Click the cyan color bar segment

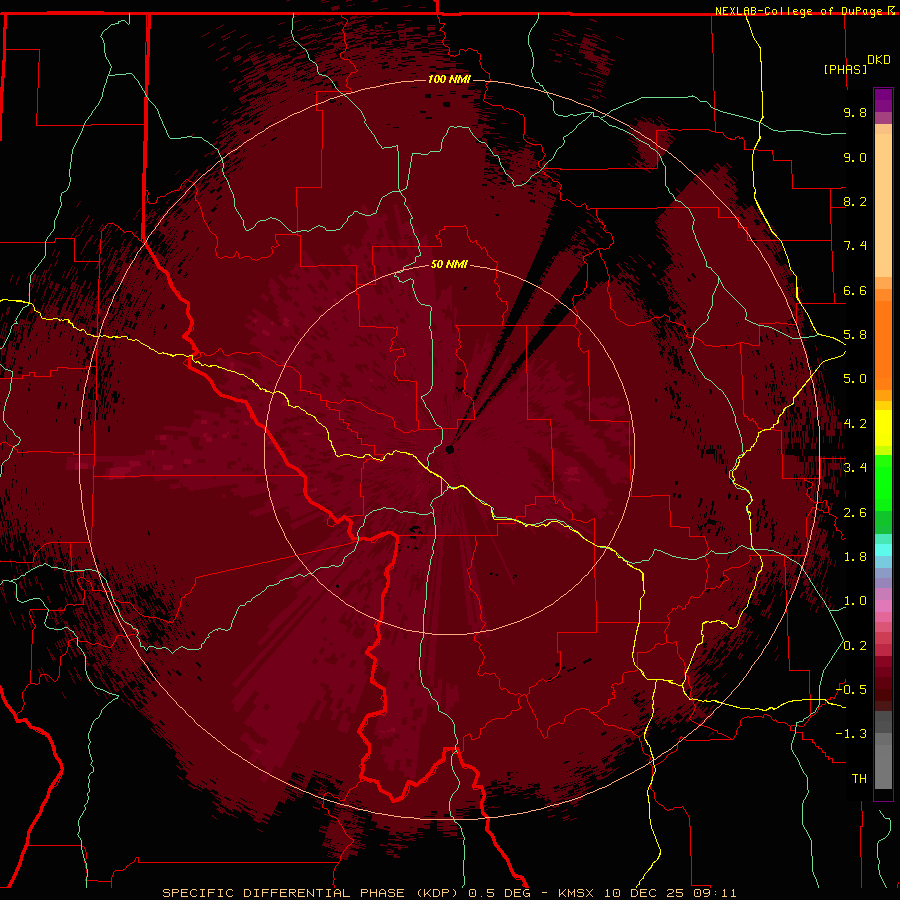pyautogui.click(x=883, y=550)
